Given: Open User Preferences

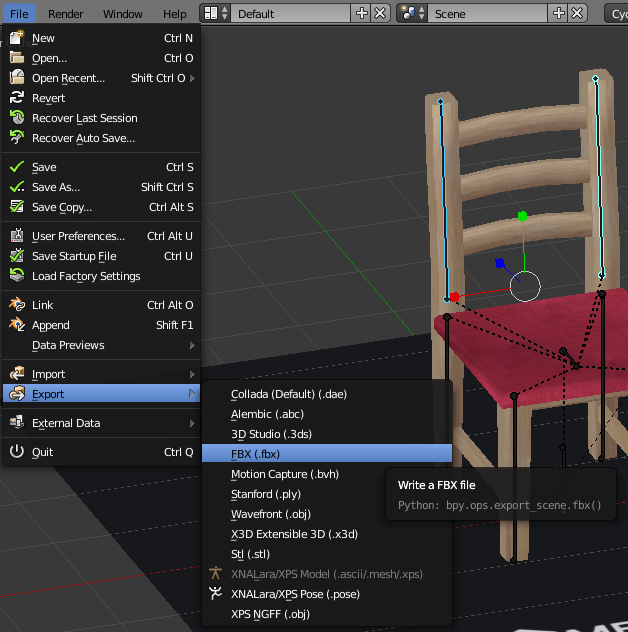Looking at the screenshot, I should pyautogui.click(x=78, y=236).
